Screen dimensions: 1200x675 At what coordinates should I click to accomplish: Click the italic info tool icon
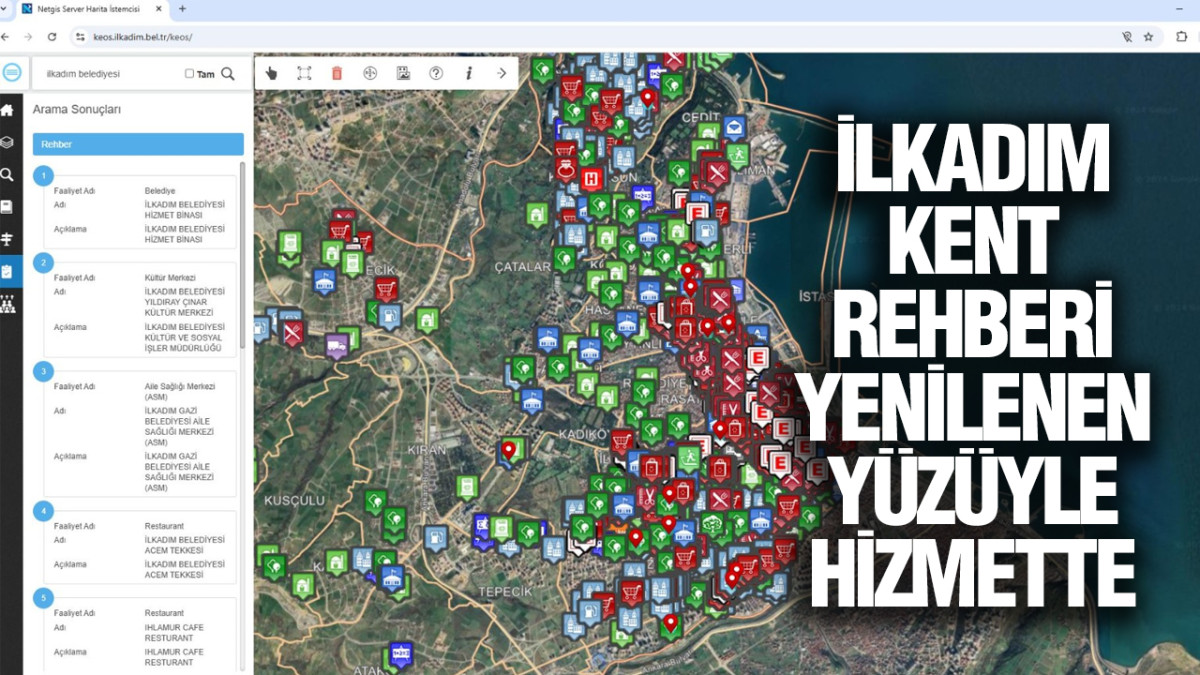[x=469, y=73]
